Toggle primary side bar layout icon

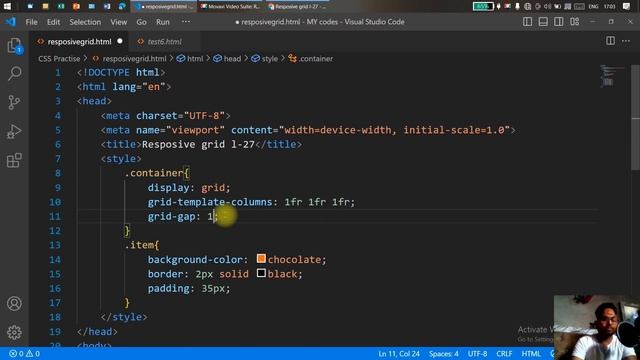(527, 22)
